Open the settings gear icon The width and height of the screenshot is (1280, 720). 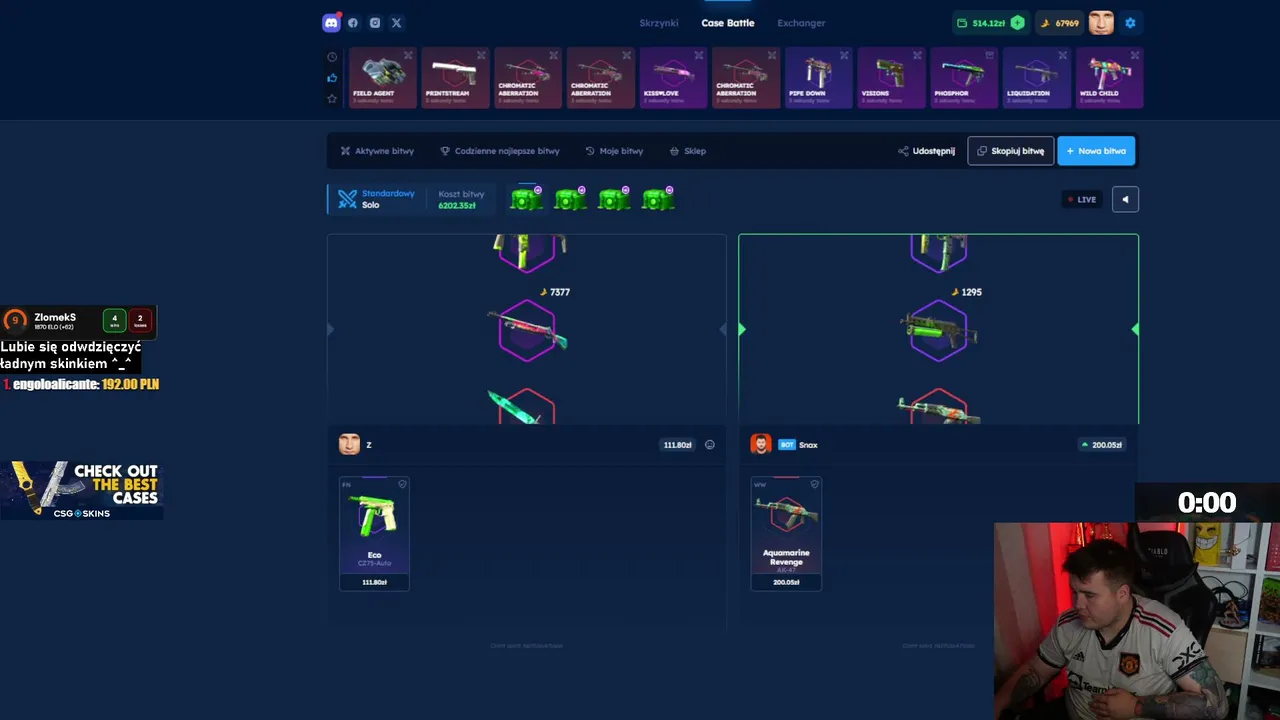(1131, 23)
